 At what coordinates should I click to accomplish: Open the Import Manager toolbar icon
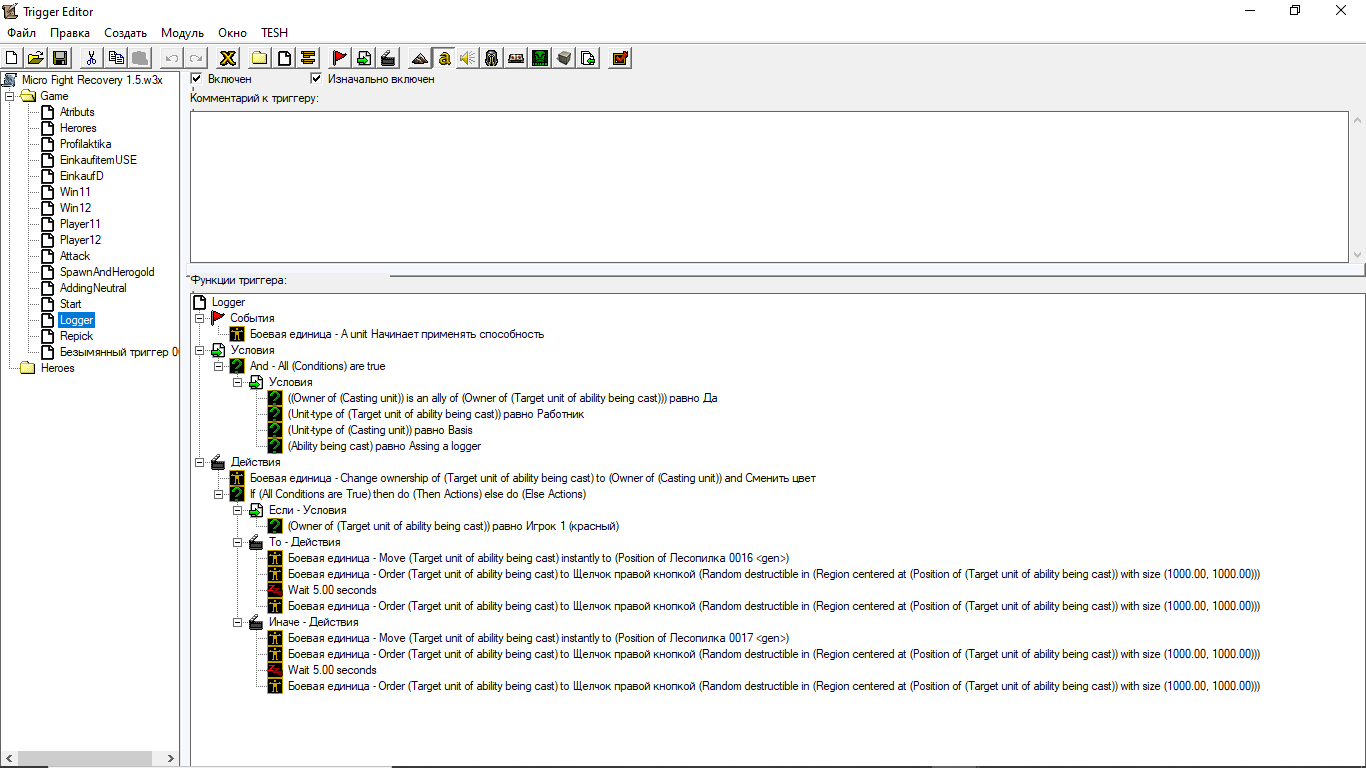(588, 58)
